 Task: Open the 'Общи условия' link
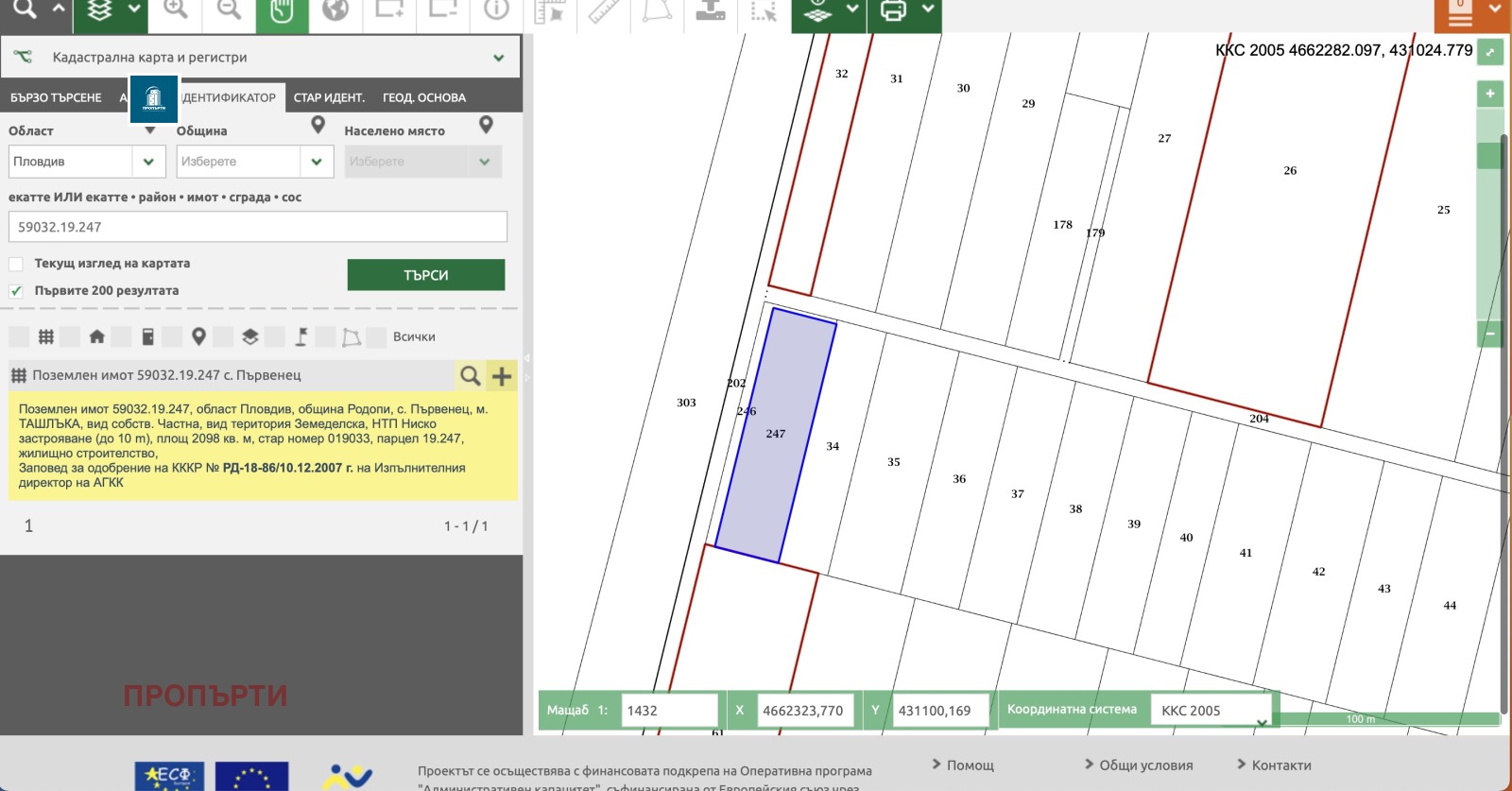point(1145,765)
